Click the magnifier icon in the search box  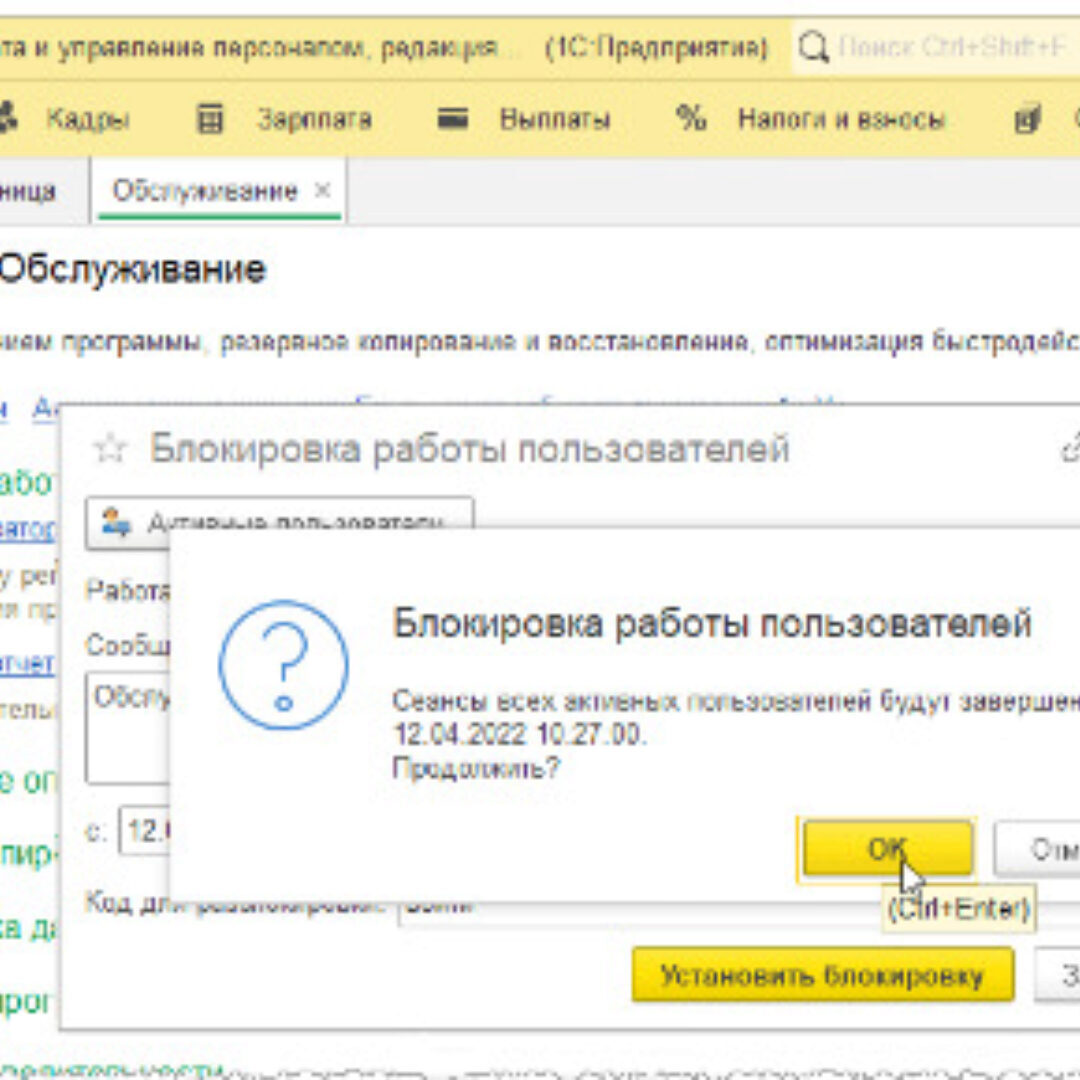(815, 47)
